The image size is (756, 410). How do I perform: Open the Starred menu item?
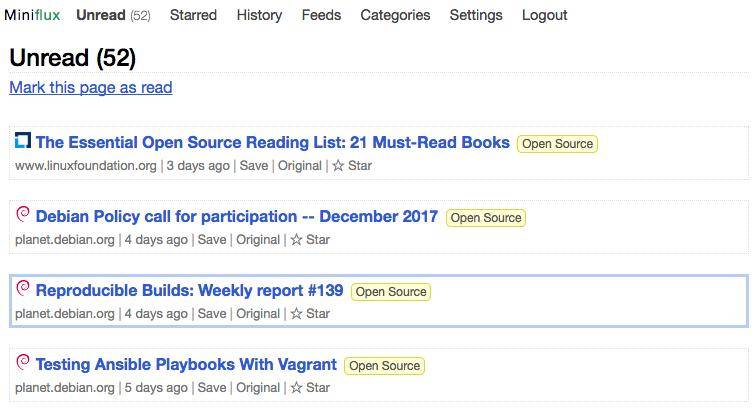(193, 15)
